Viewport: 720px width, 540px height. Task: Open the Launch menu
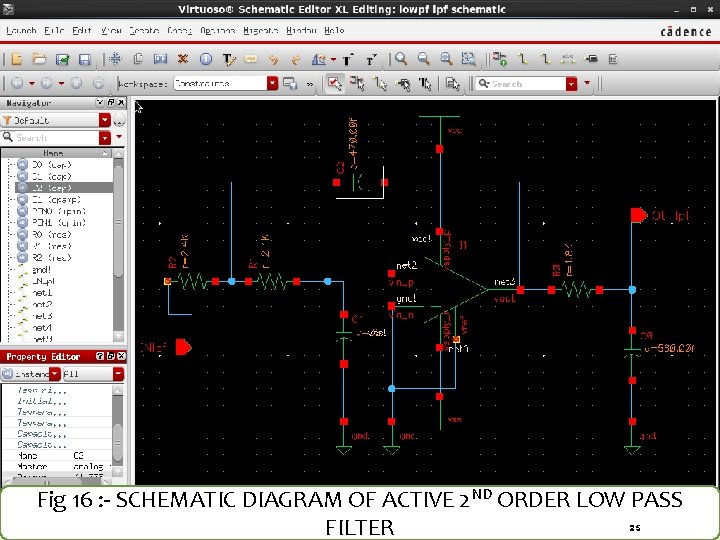pyautogui.click(x=21, y=31)
